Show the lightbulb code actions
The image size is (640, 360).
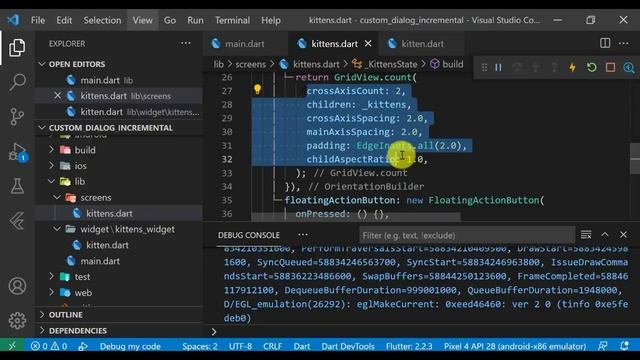click(257, 89)
